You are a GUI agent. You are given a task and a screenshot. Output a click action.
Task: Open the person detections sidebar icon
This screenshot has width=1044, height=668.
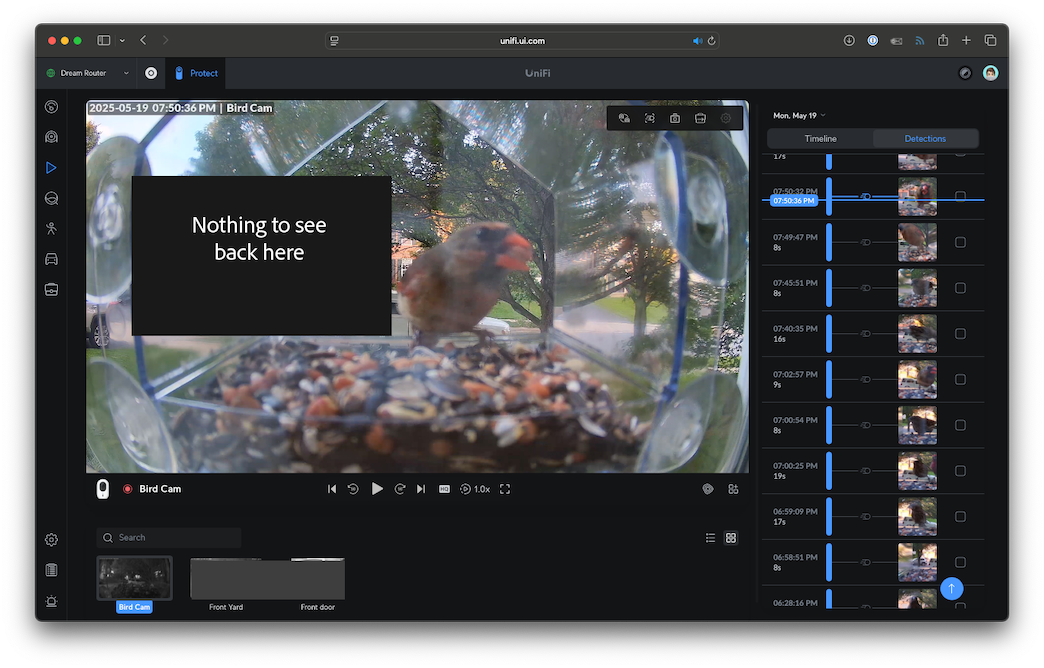51,228
